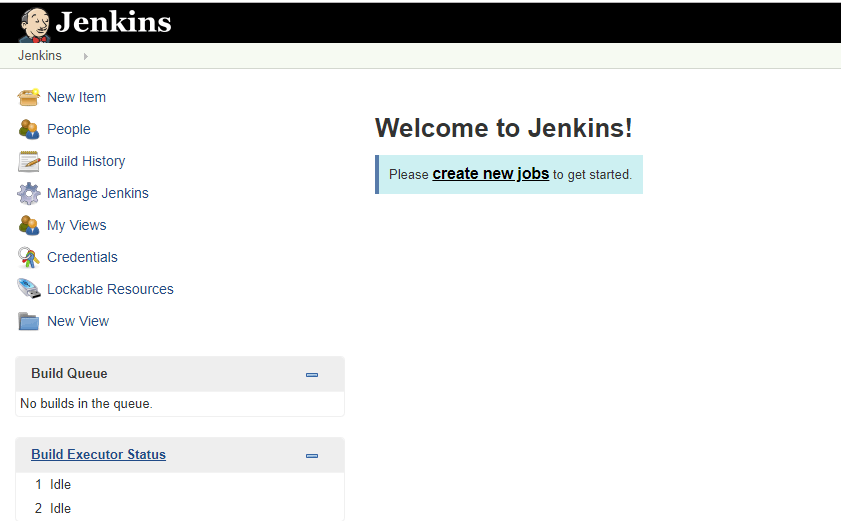Open the My Views link

coord(77,225)
